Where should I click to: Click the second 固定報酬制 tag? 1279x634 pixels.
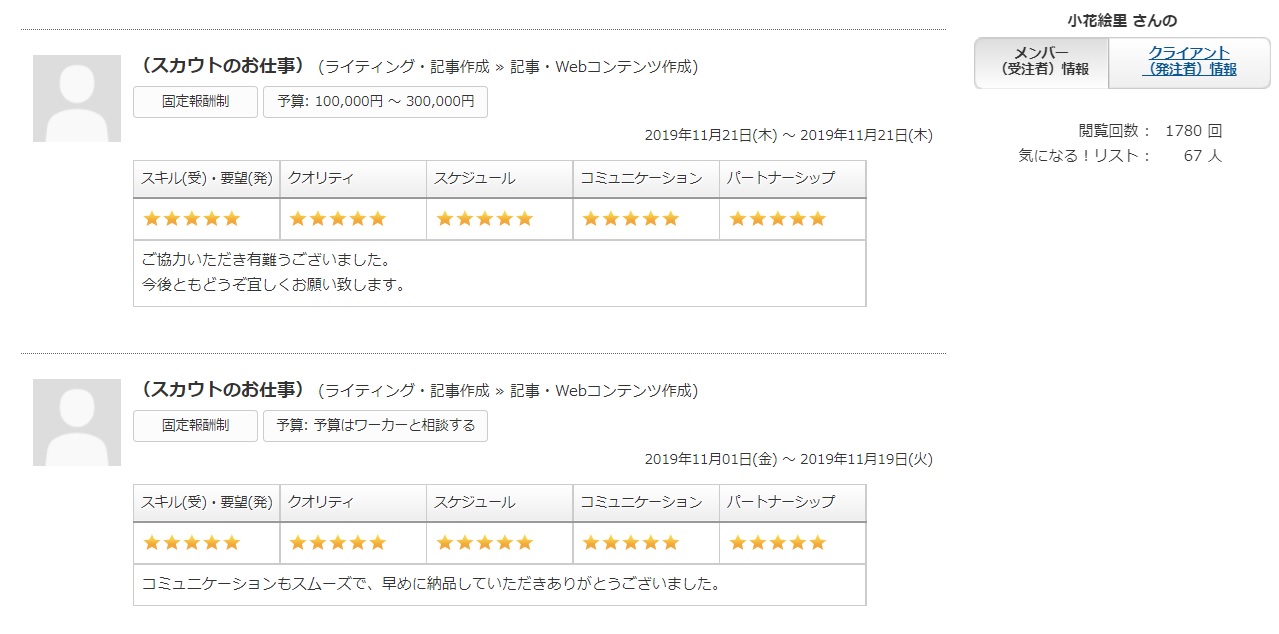click(195, 426)
